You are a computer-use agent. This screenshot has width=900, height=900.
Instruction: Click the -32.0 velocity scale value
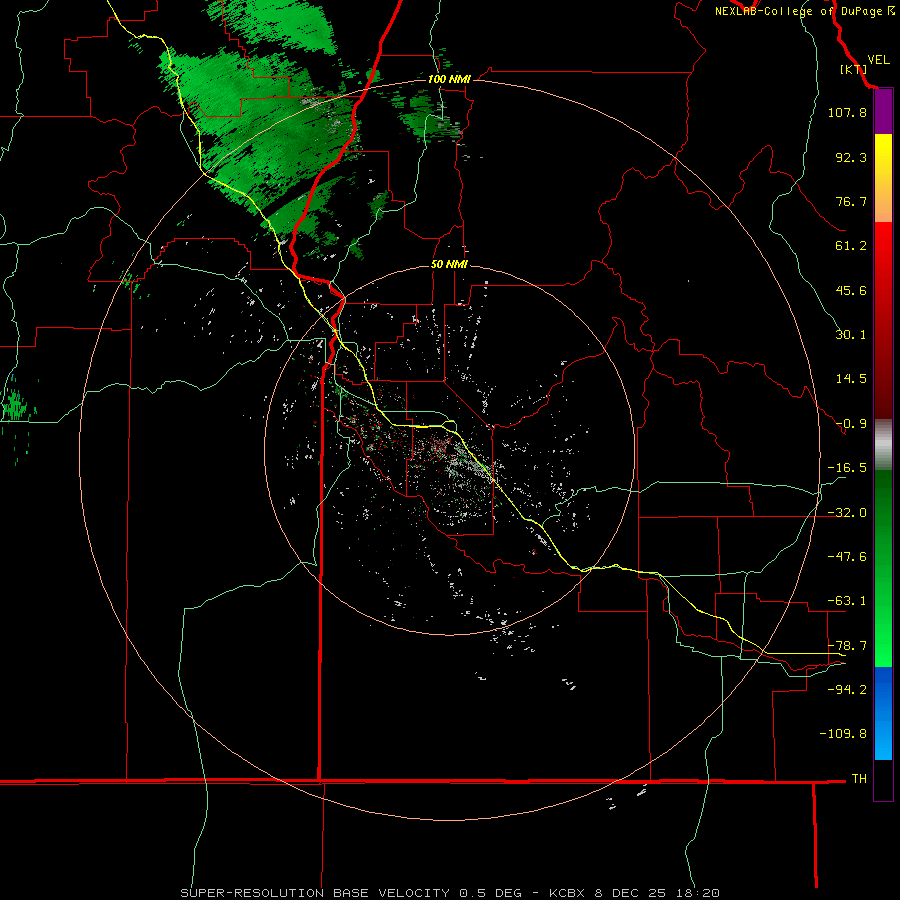pos(847,513)
